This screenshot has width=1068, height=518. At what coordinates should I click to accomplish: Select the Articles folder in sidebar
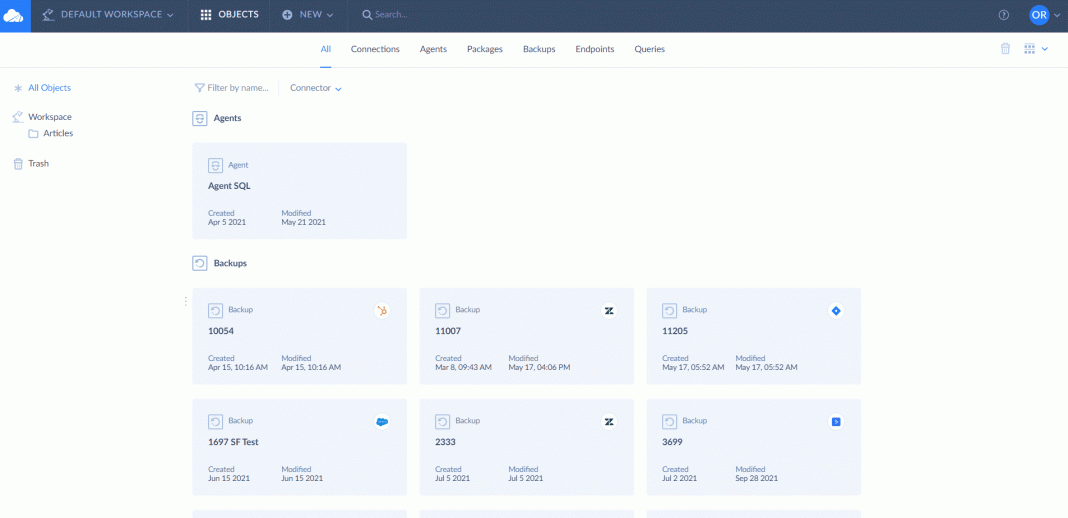[57, 133]
